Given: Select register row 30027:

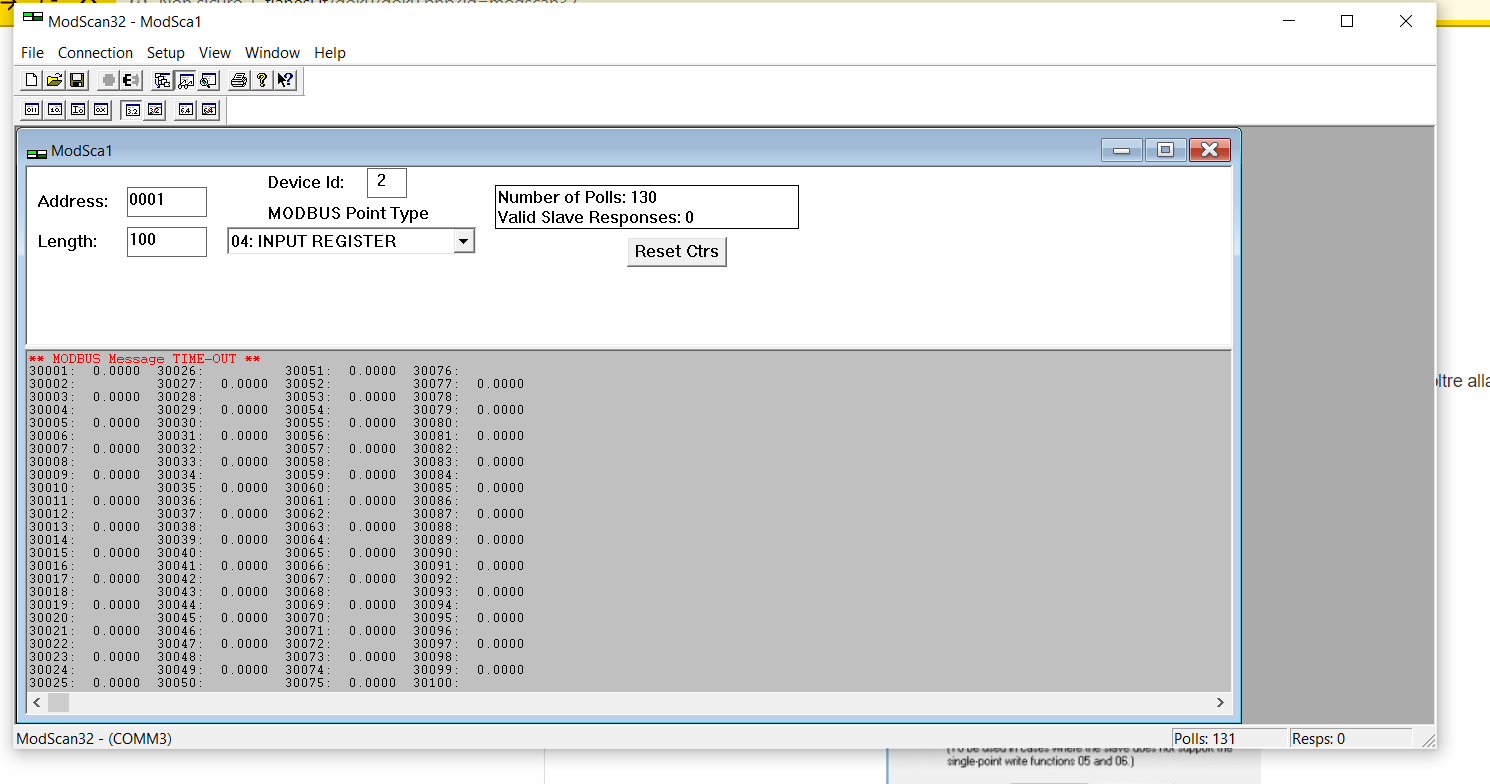Looking at the screenshot, I should pos(213,384).
